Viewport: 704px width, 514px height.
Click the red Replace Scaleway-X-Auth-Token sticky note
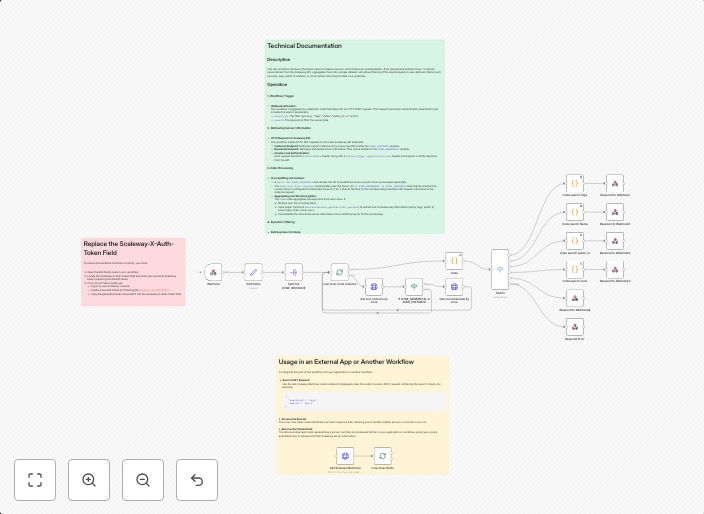pyautogui.click(x=132, y=271)
